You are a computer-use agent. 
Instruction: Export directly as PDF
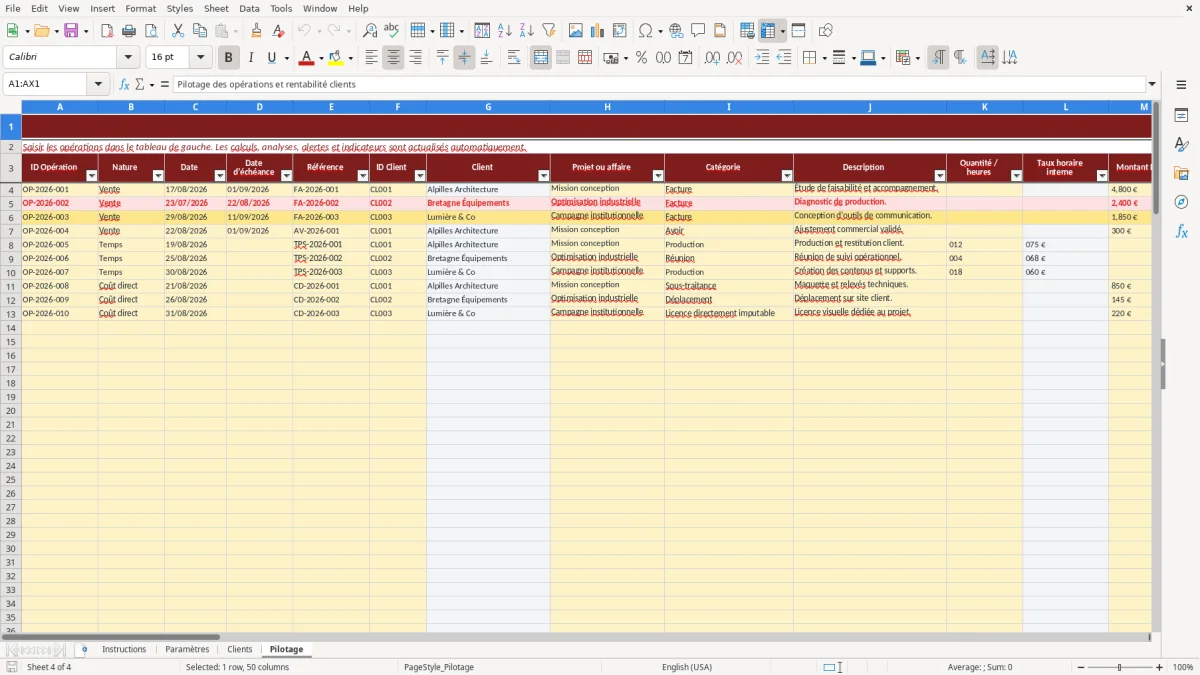tap(106, 31)
